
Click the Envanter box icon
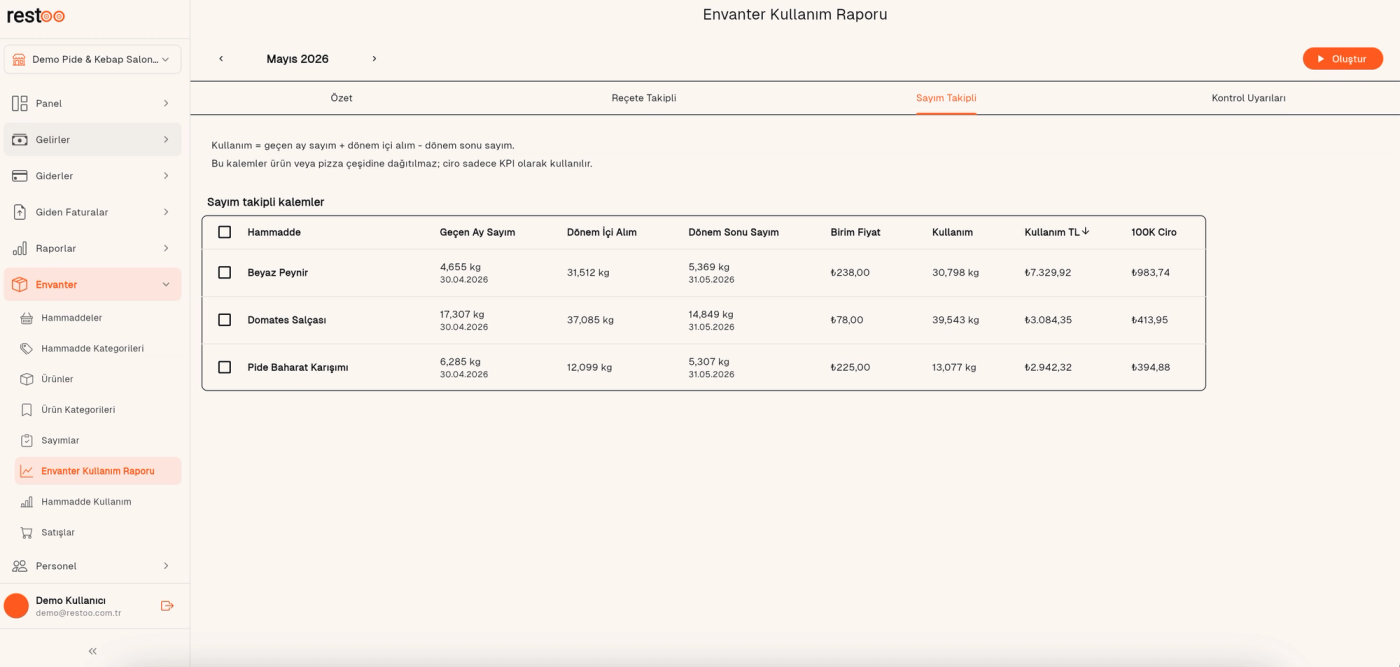tap(20, 285)
